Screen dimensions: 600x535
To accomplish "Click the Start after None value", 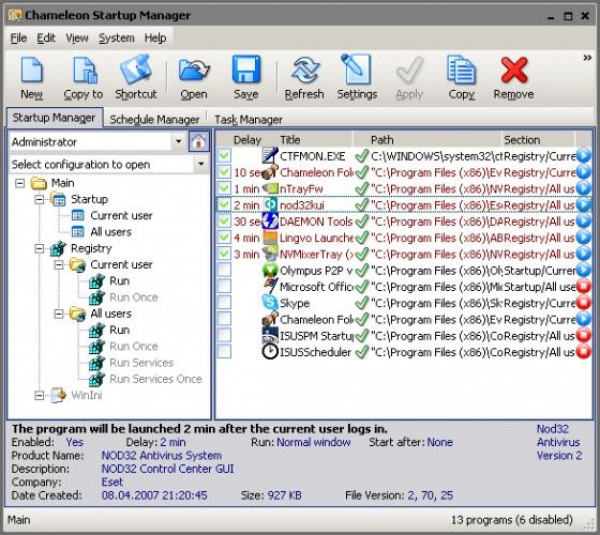I will point(440,442).
